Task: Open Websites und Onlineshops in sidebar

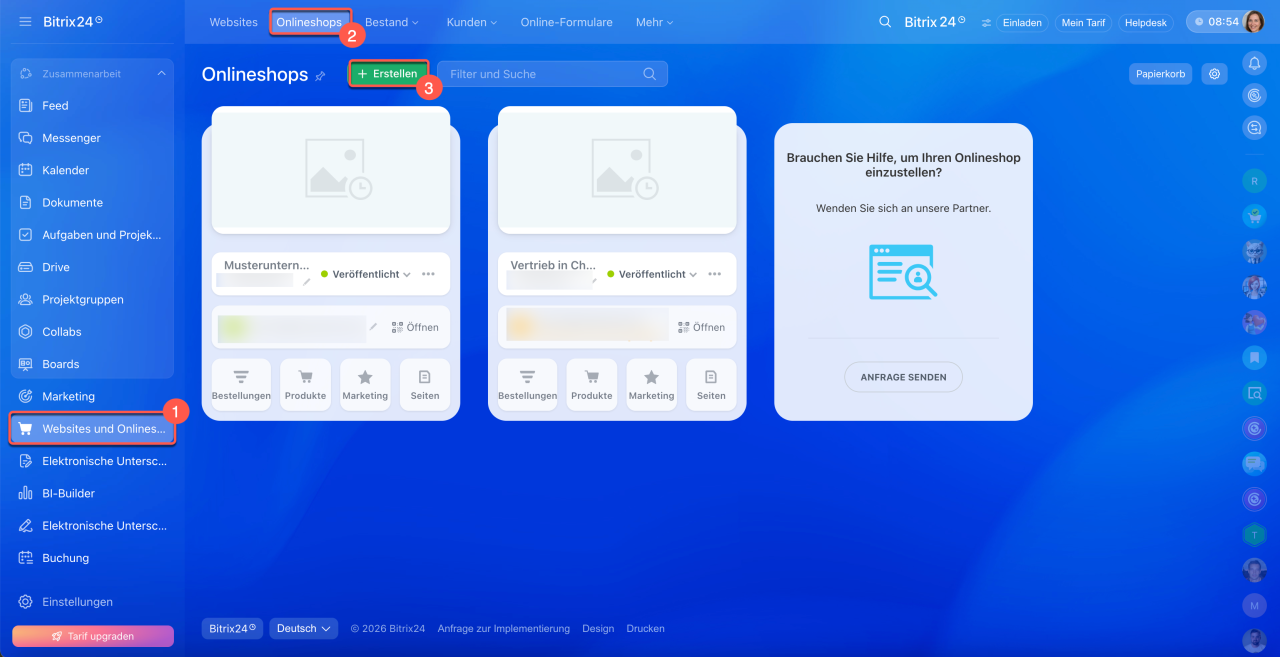Action: 92,429
